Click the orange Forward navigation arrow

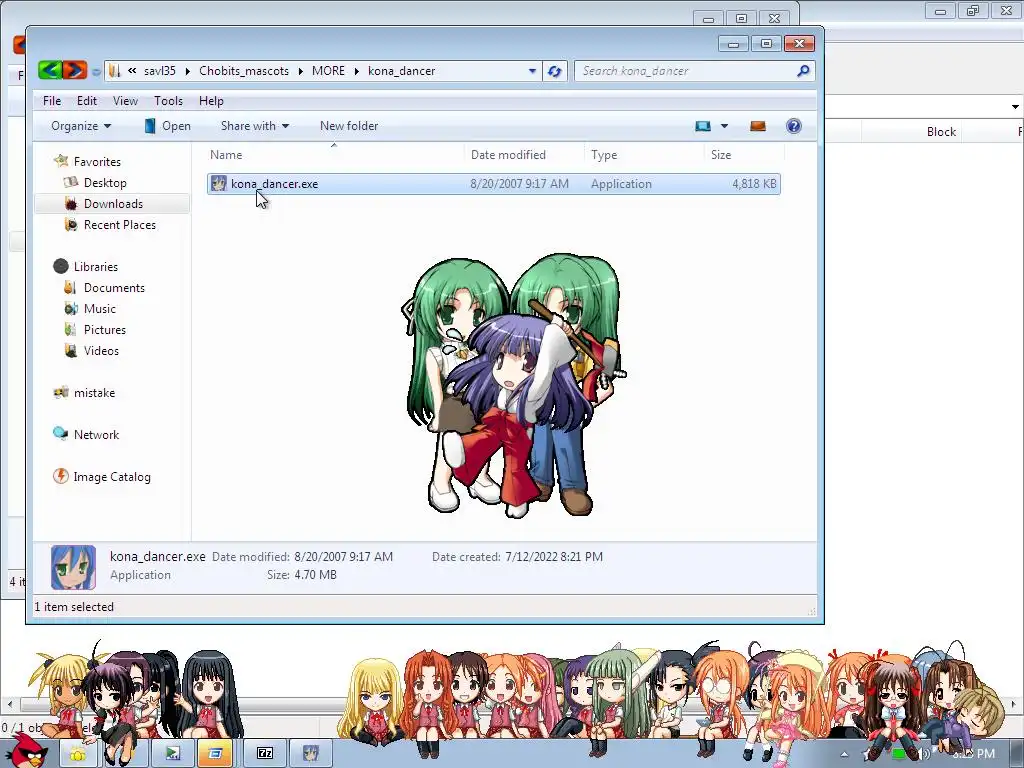(74, 70)
